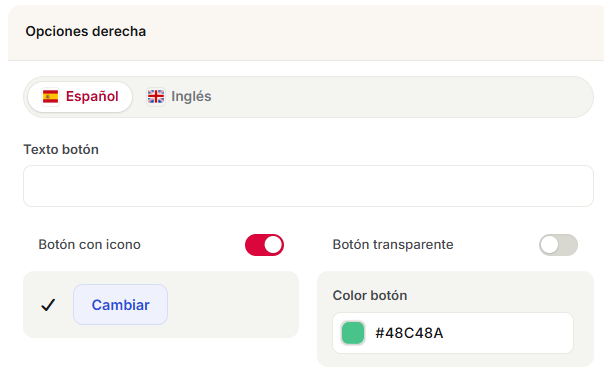Click the Color botón label

click(370, 296)
